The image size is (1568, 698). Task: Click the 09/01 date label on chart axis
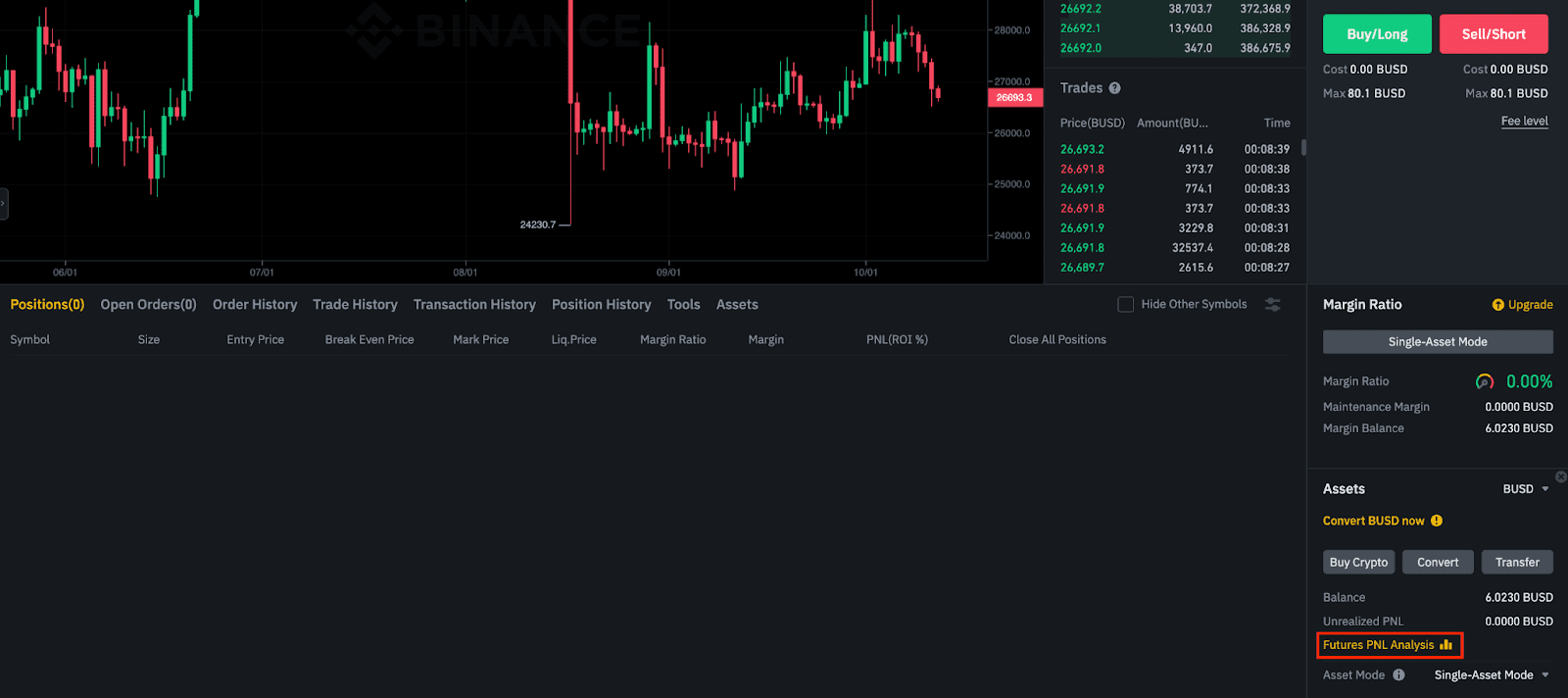pos(668,273)
